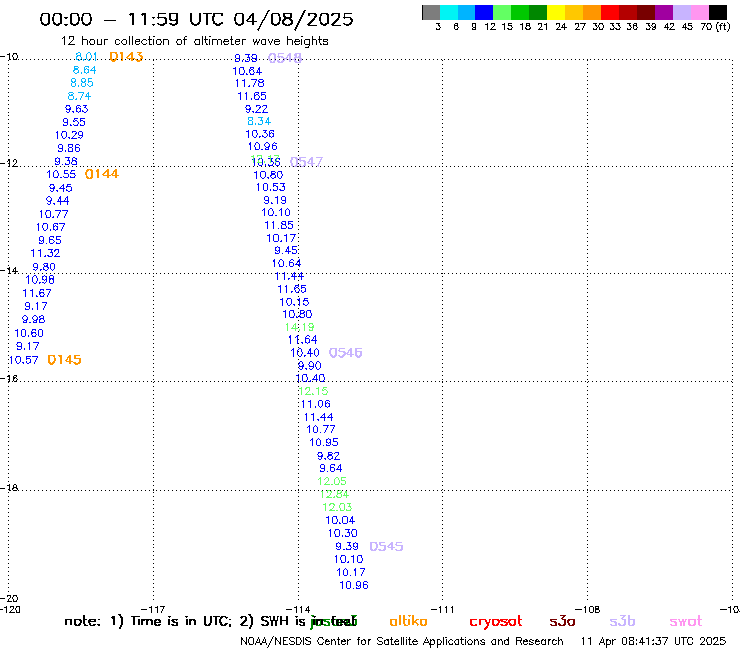Screen dimensions: 740x650
Task: Click the light blue wave height 8.01
Action: (86, 57)
